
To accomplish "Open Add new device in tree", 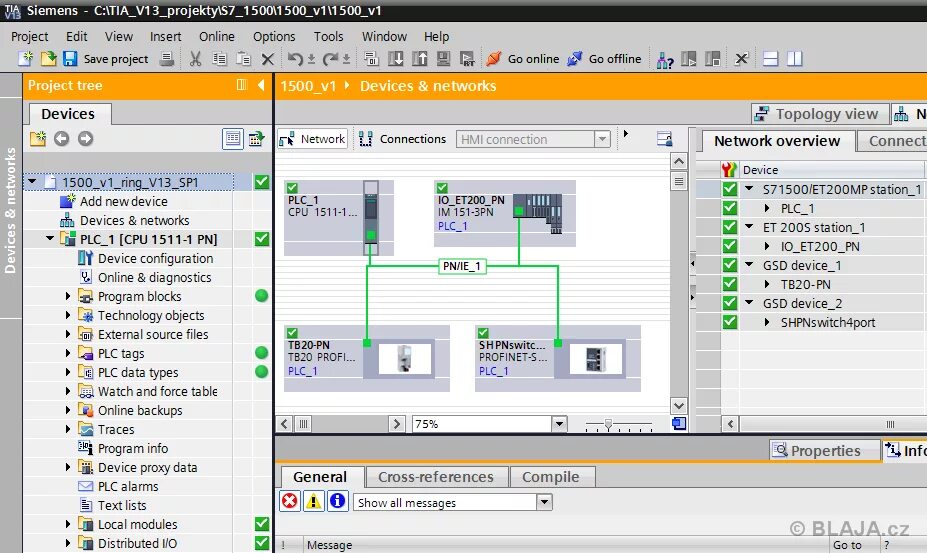I will pyautogui.click(x=124, y=201).
